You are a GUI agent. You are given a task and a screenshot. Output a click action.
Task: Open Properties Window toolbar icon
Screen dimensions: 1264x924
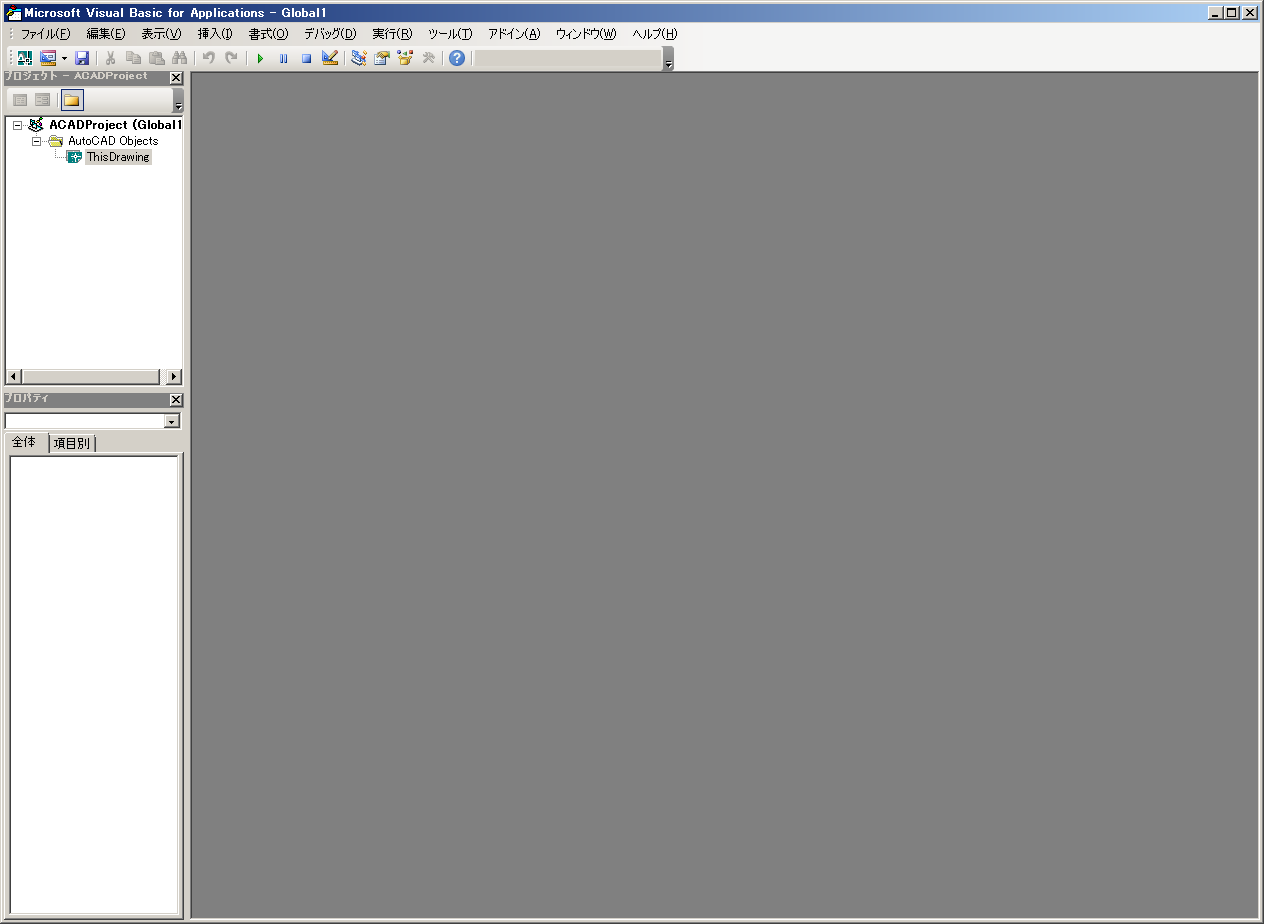pos(382,58)
